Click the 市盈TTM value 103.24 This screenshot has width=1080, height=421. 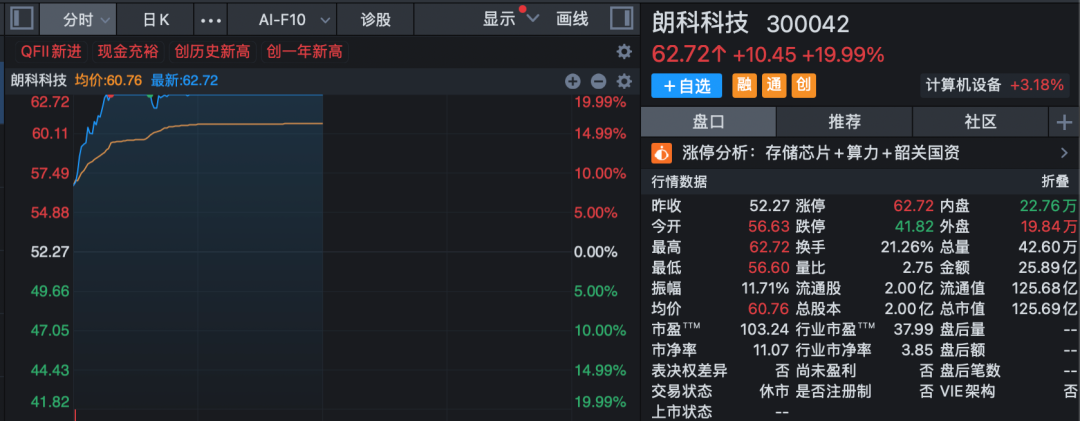(765, 329)
